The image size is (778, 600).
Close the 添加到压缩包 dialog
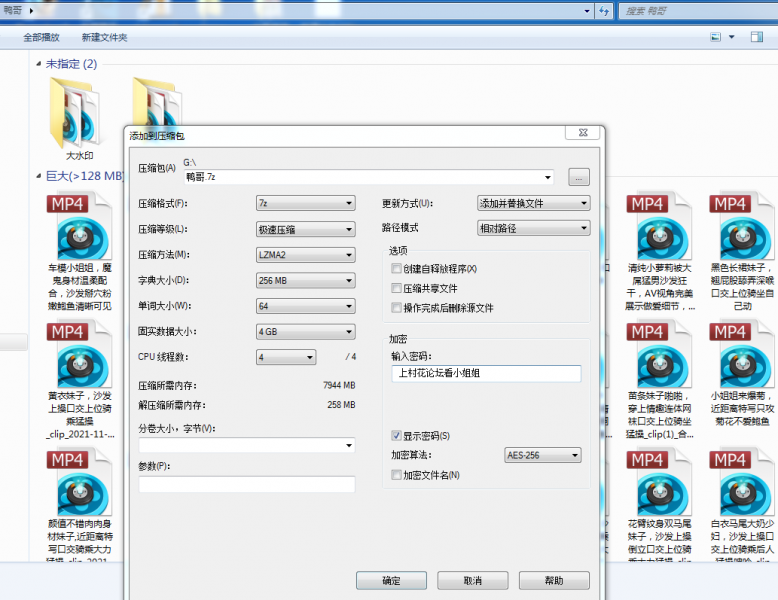pos(581,133)
